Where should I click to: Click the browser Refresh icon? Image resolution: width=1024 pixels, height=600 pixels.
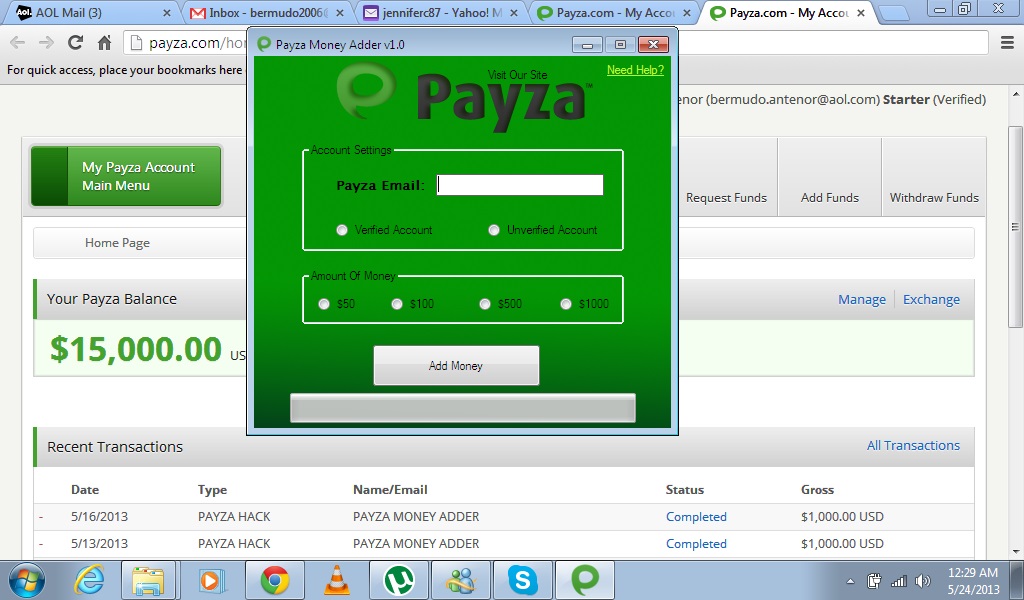[74, 44]
